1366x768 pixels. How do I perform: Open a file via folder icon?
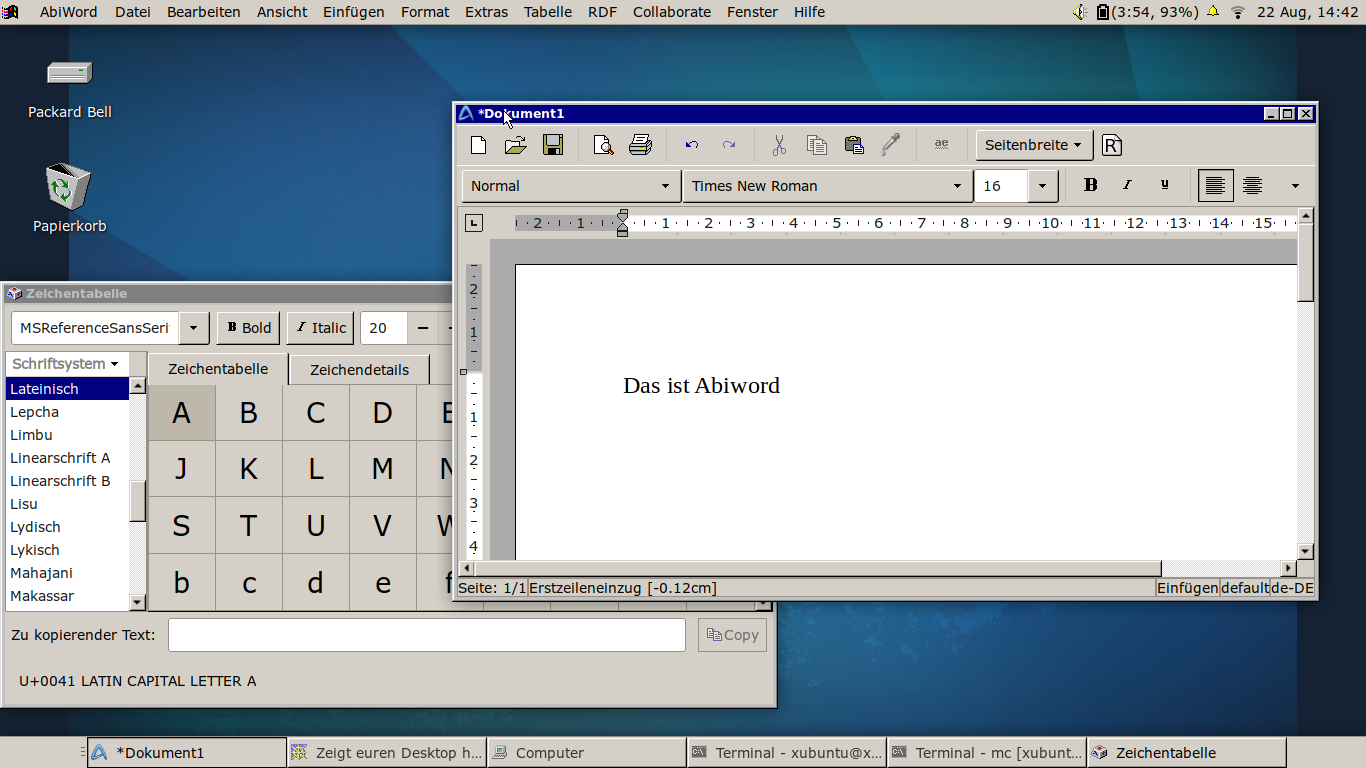point(515,145)
